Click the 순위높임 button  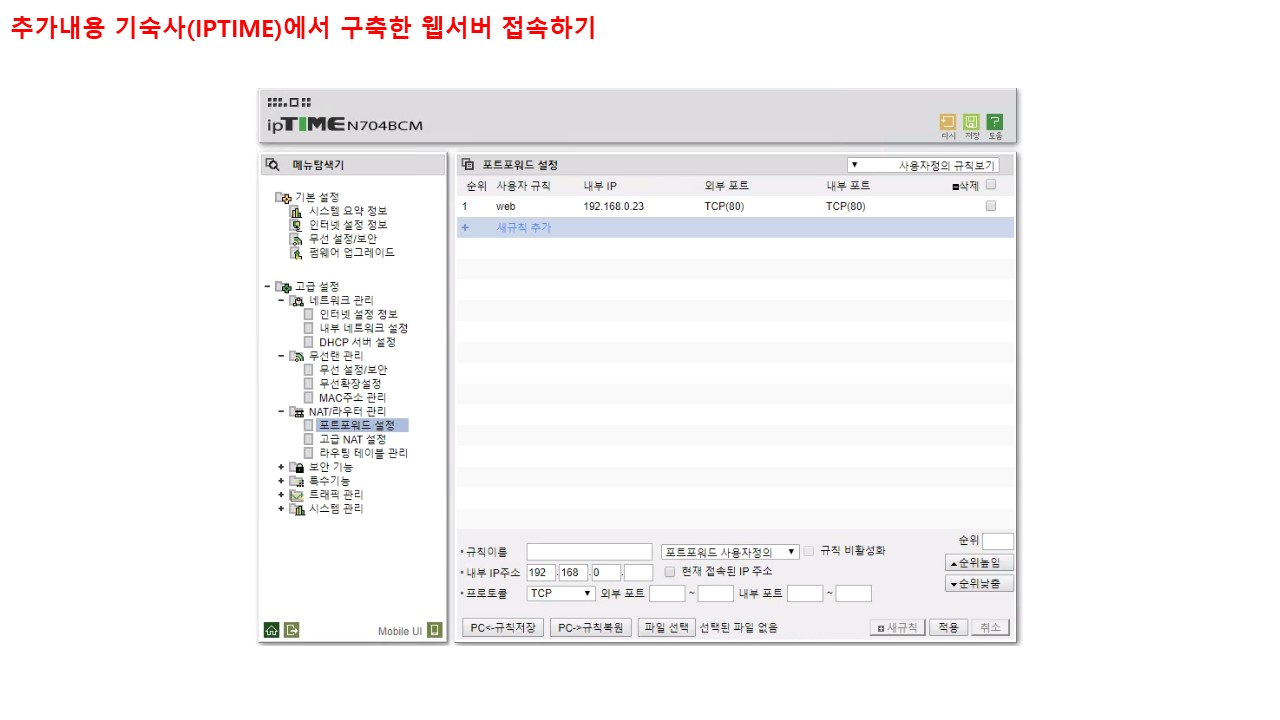pos(979,562)
